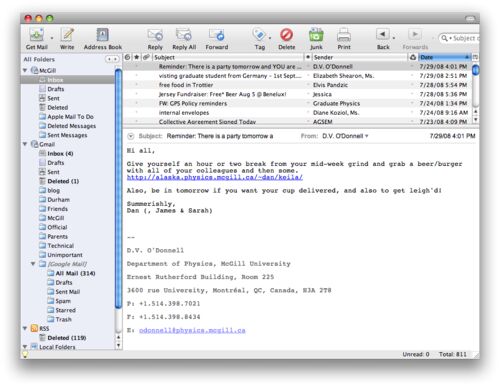Print the current message
This screenshot has width=500, height=387.
[344, 39]
